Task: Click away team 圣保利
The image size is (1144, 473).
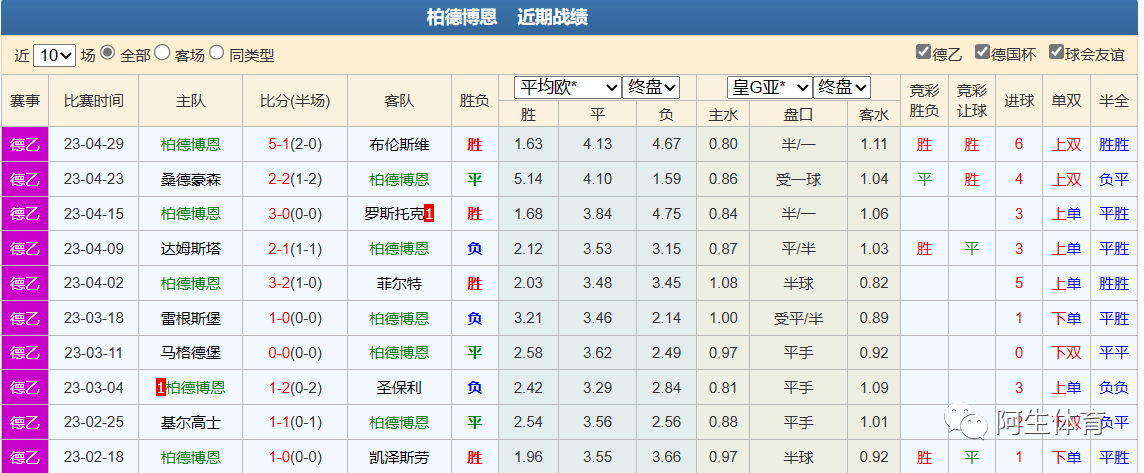Action: (x=399, y=388)
